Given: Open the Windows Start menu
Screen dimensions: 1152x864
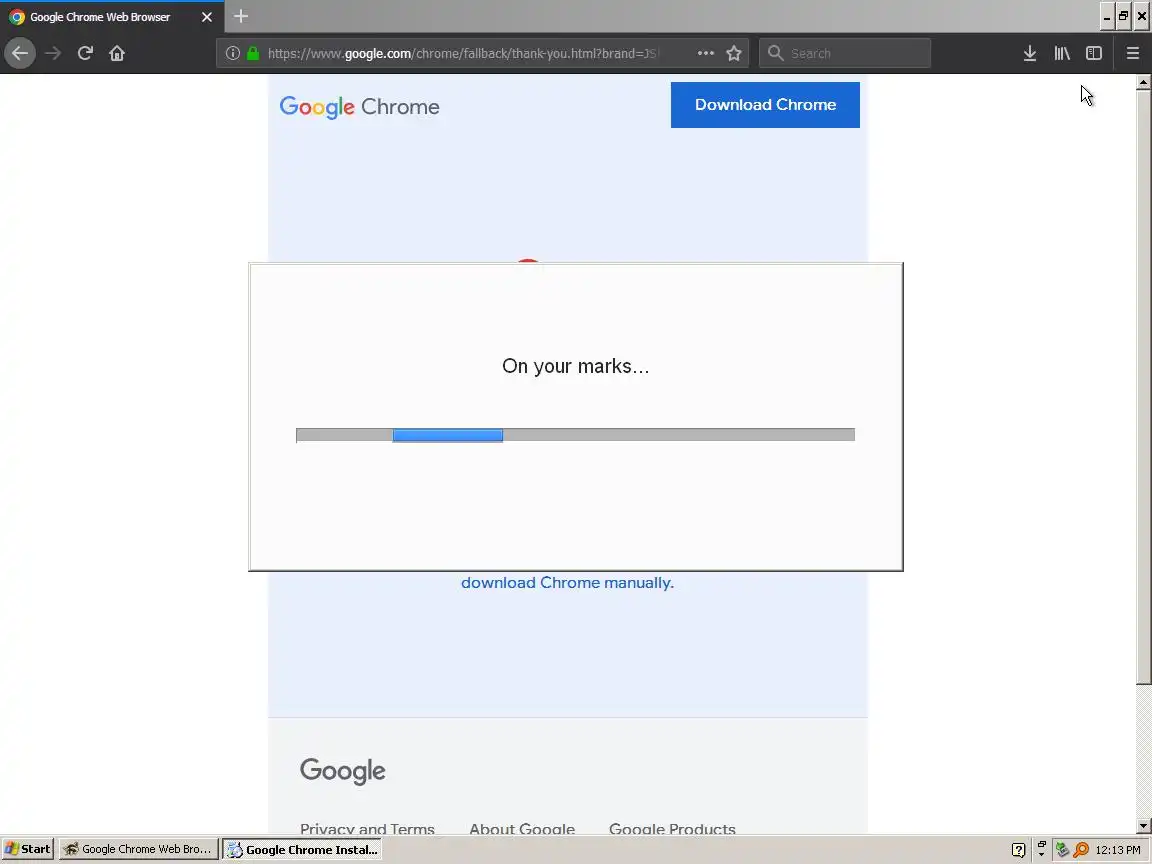Looking at the screenshot, I should click(x=28, y=849).
